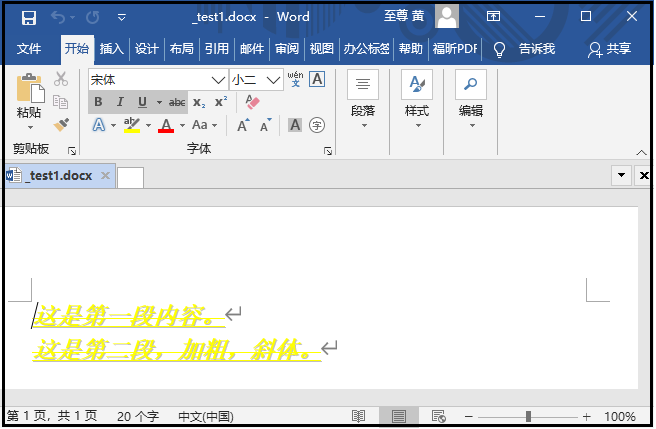
Task: Open underline style dropdown arrow
Action: click(x=159, y=102)
